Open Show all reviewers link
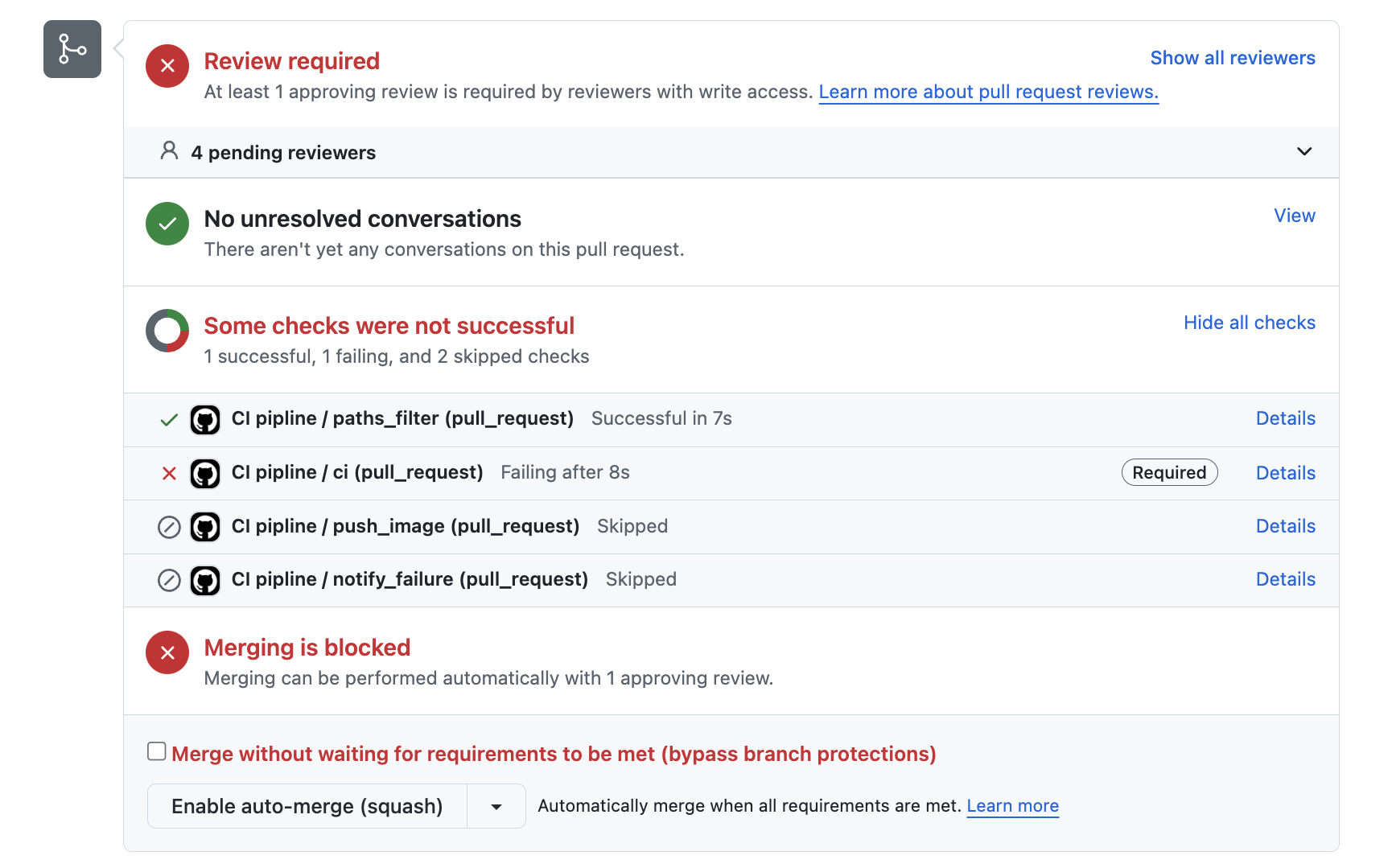 (x=1232, y=58)
